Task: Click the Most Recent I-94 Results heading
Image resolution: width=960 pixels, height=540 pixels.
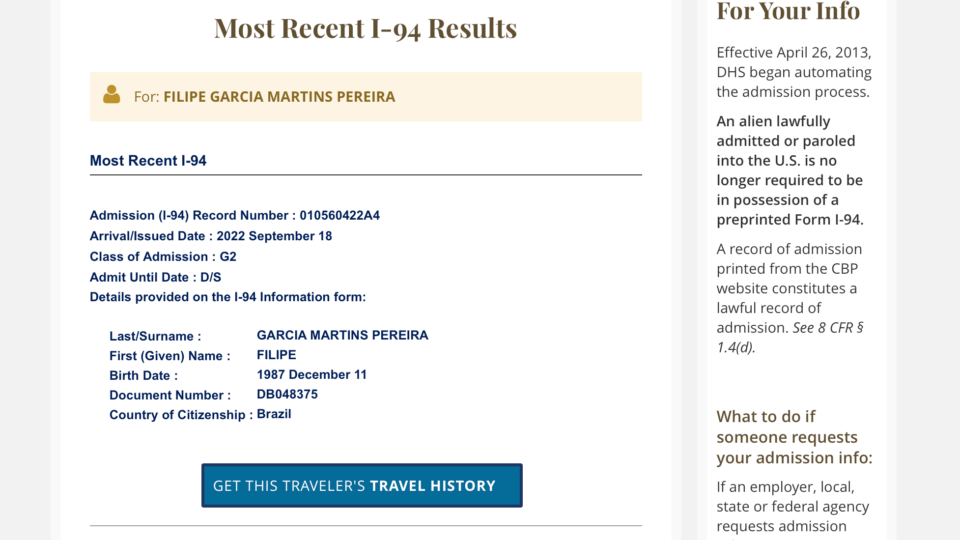Action: click(366, 28)
